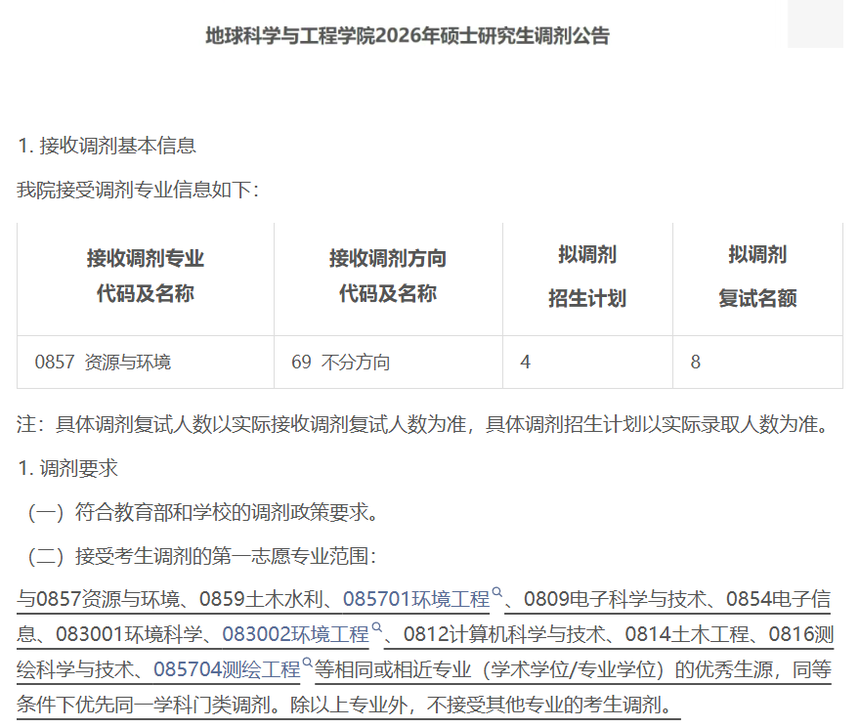This screenshot has width=860, height=728.
Task: Follow the 085704测绘工程 link
Action: 227,669
